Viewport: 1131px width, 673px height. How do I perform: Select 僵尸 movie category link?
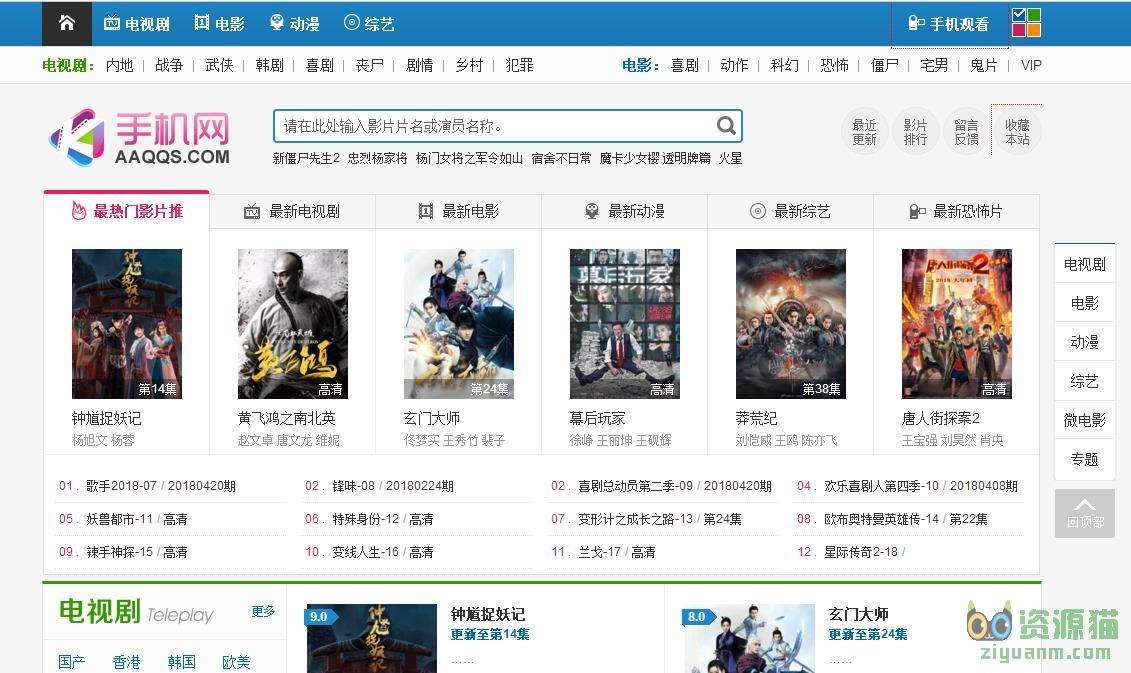(884, 65)
